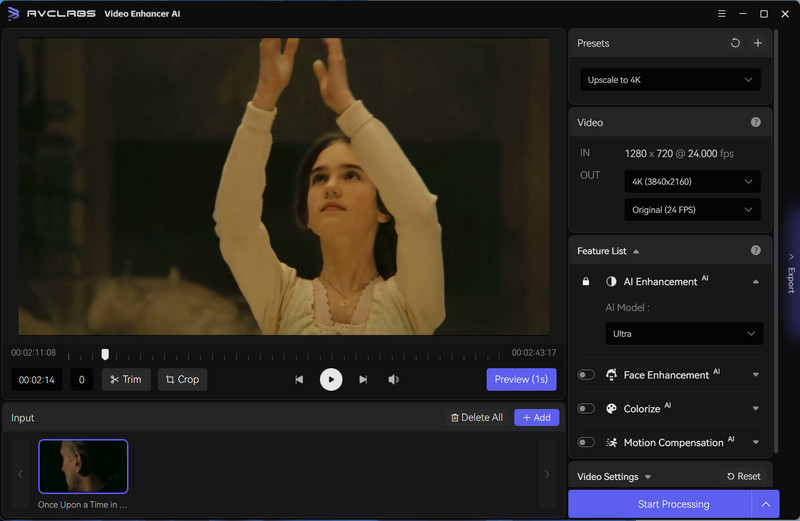This screenshot has width=800, height=521.
Task: Click the timeline start time 00:02:11:08
Action: (x=34, y=353)
